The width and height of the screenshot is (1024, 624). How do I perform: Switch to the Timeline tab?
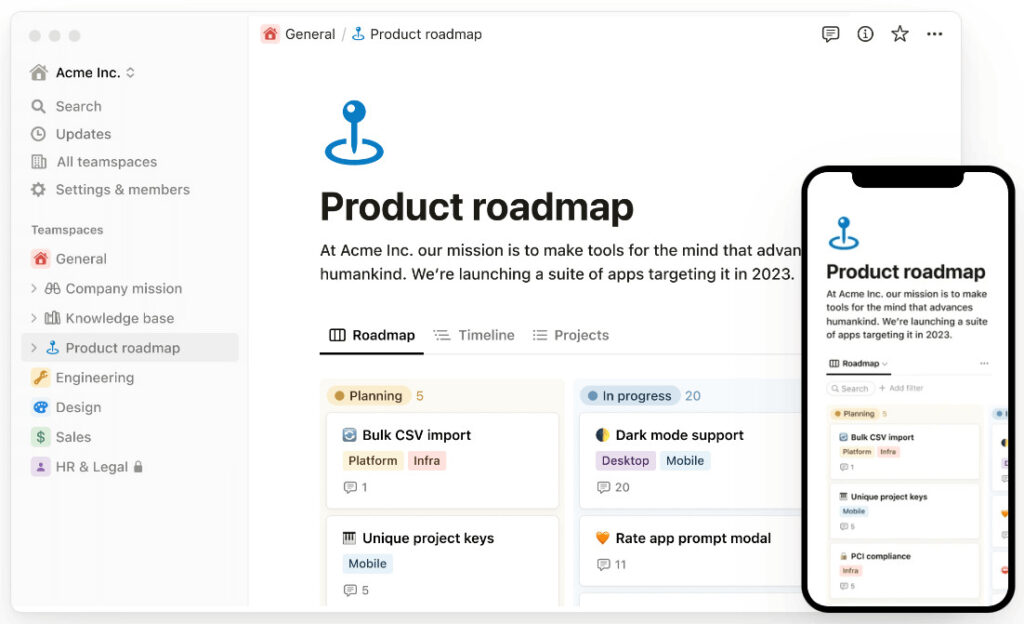point(474,336)
